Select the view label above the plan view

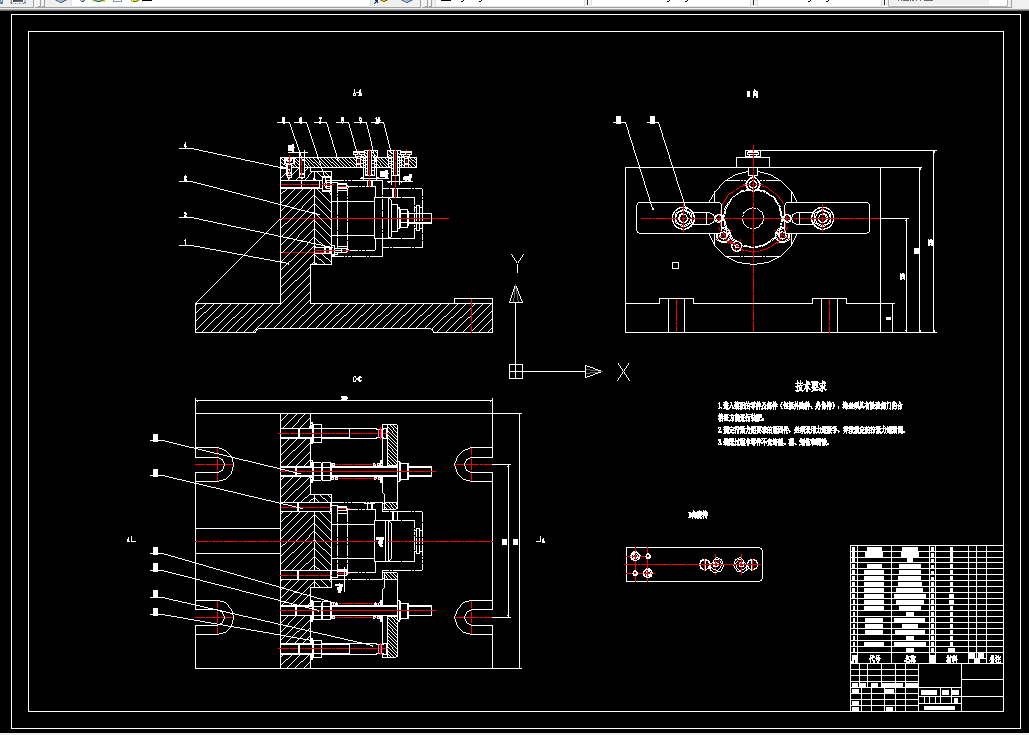[358, 379]
